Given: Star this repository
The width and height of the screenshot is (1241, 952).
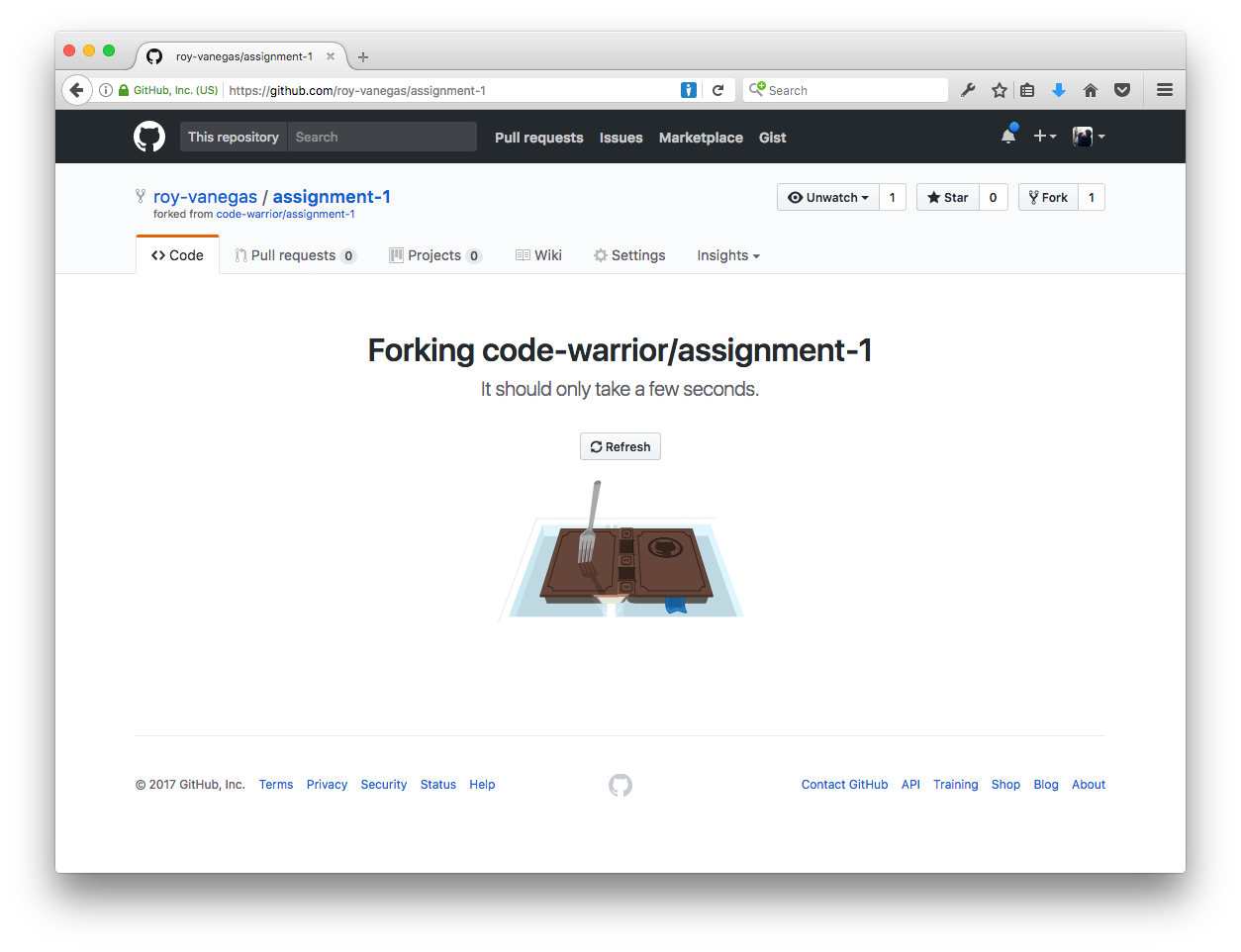Looking at the screenshot, I should (948, 198).
